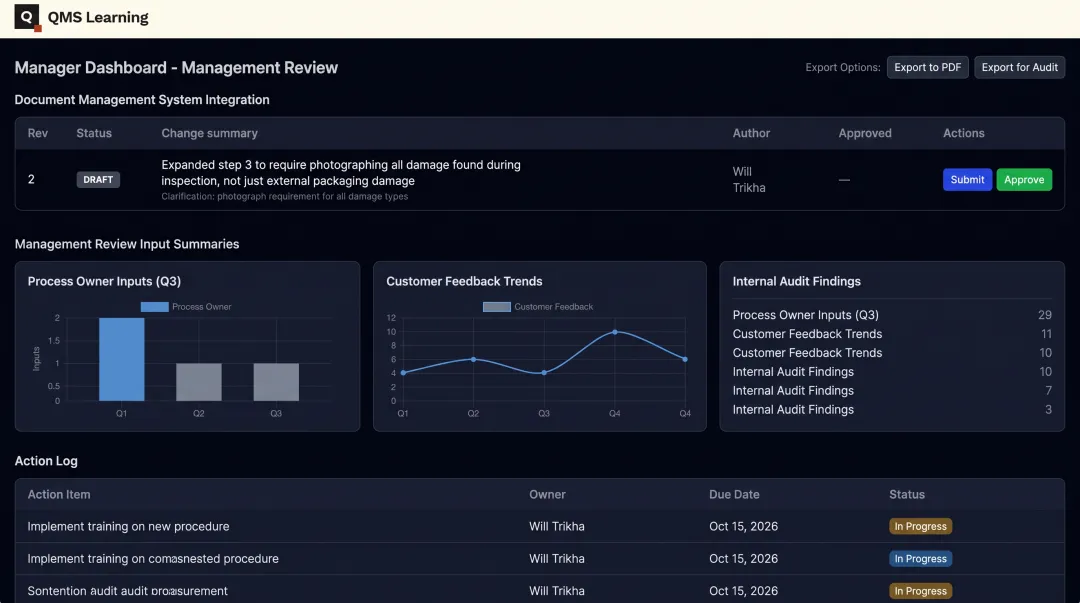The height and width of the screenshot is (603, 1080).
Task: Submit the revision 2 draft
Action: pos(967,179)
